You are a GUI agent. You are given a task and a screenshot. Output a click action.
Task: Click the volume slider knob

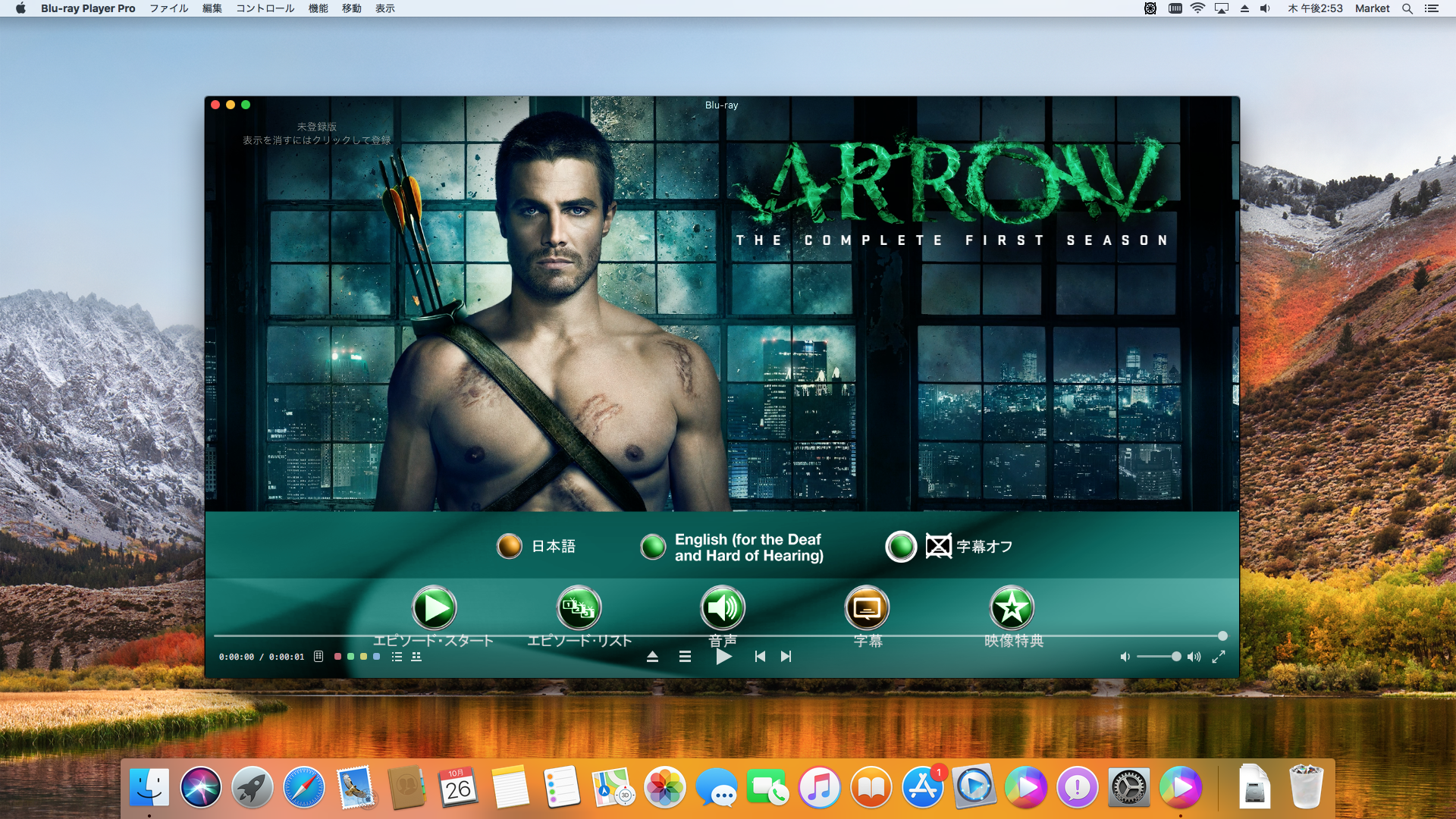1176,657
